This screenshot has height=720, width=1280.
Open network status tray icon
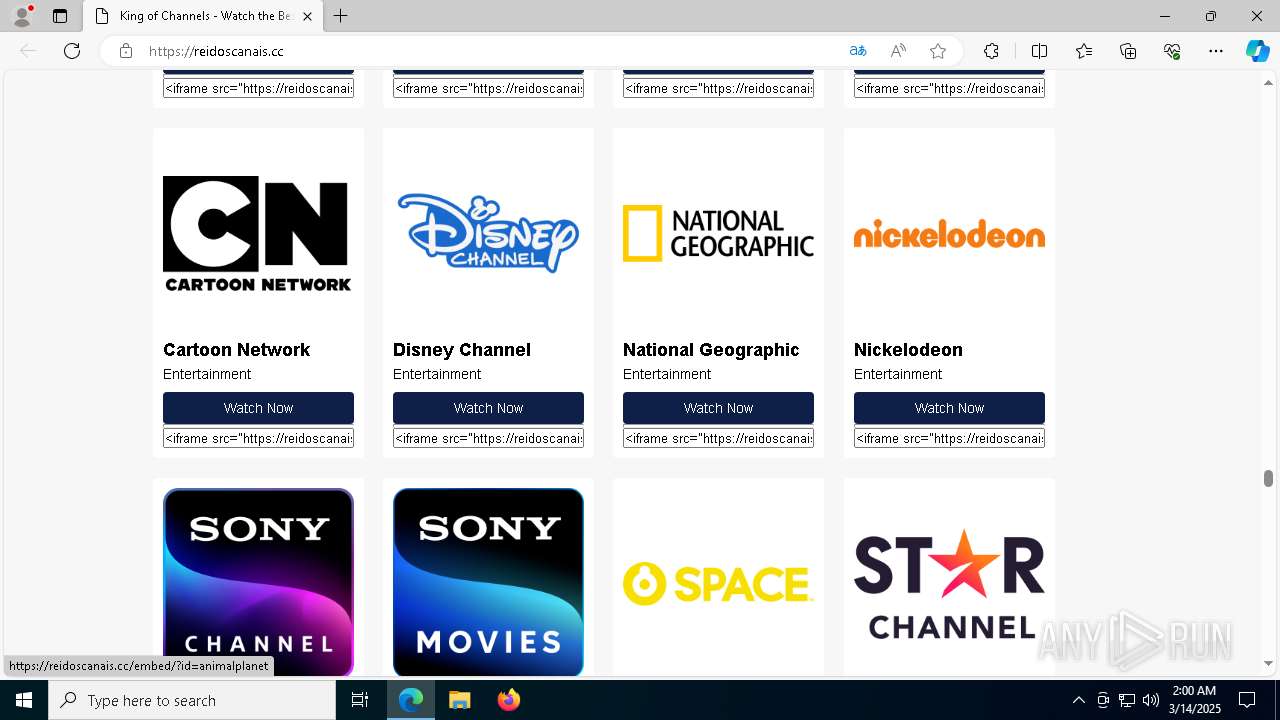pos(1127,700)
